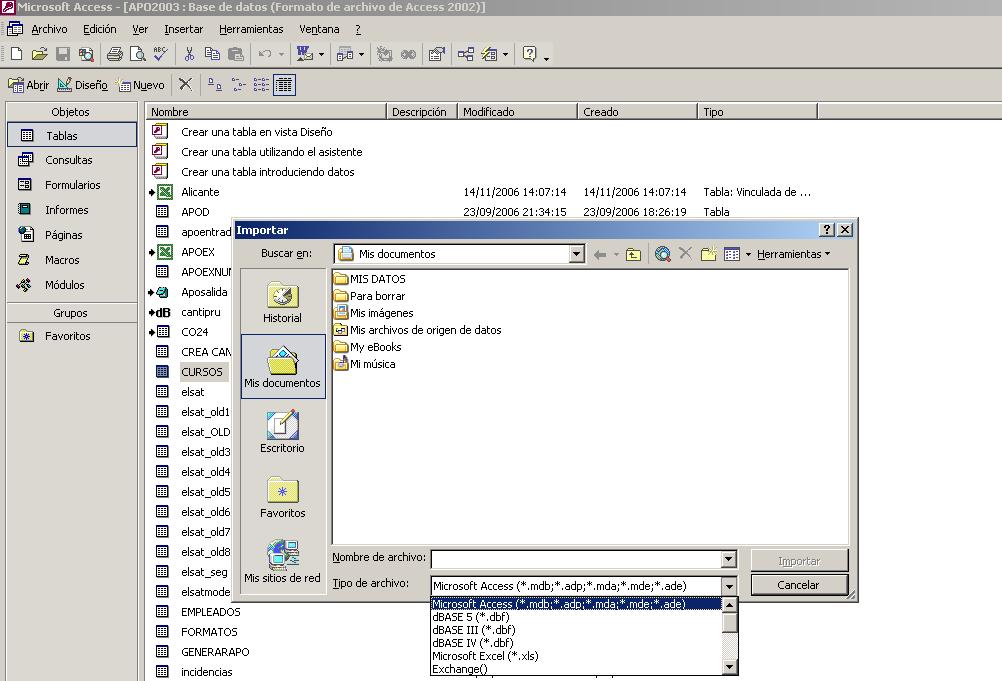Choose dBASE III (*.dbf) file type

click(576, 630)
